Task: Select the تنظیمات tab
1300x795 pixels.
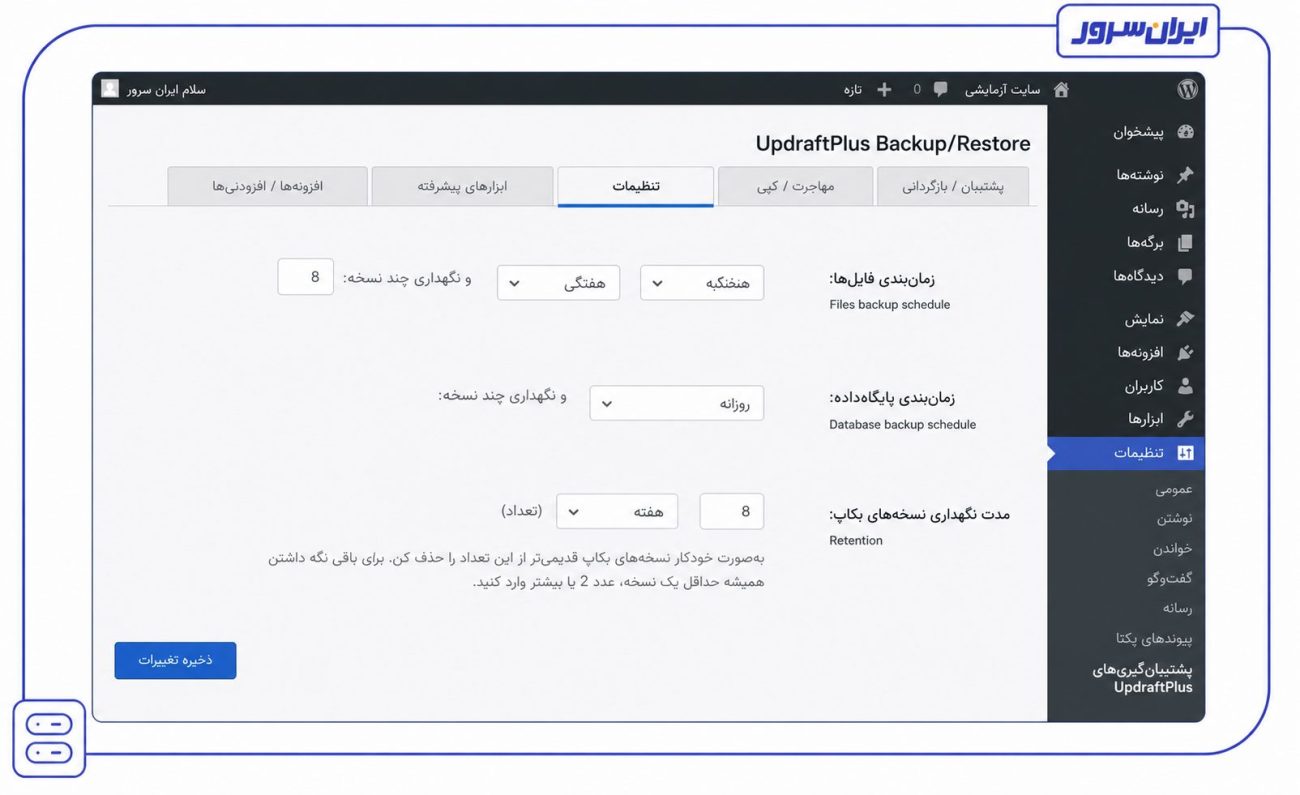Action: [636, 186]
